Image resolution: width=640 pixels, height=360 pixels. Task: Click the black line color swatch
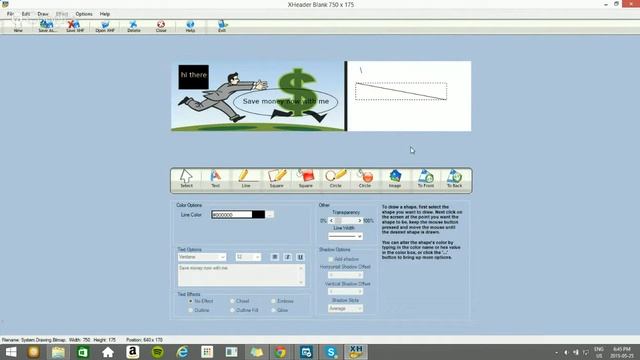(258, 215)
